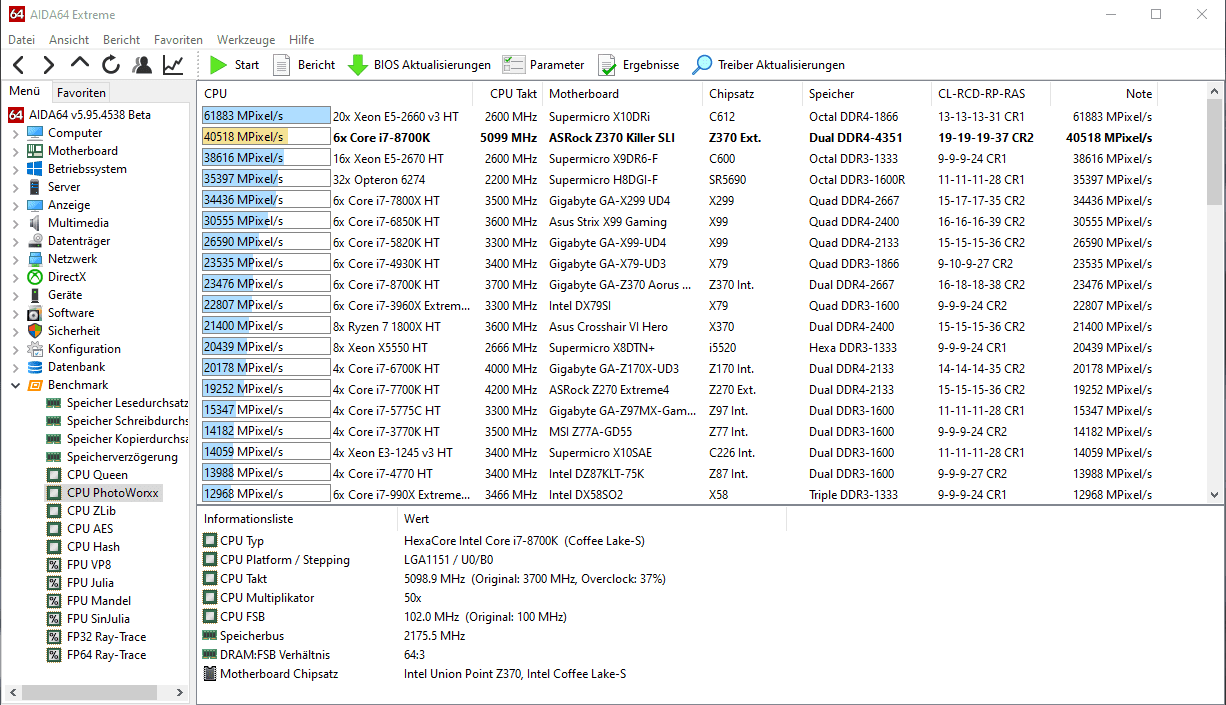1226x705 pixels.
Task: Expand the Anzeige tree node
Action: pyautogui.click(x=16, y=205)
